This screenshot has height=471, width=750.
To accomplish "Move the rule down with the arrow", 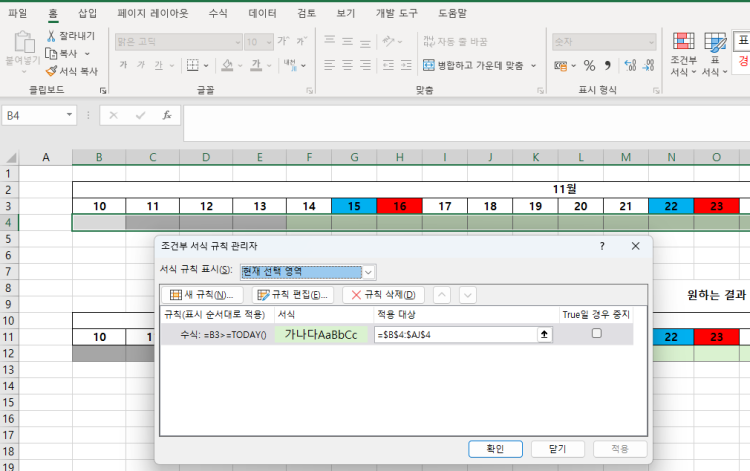I will pos(467,295).
